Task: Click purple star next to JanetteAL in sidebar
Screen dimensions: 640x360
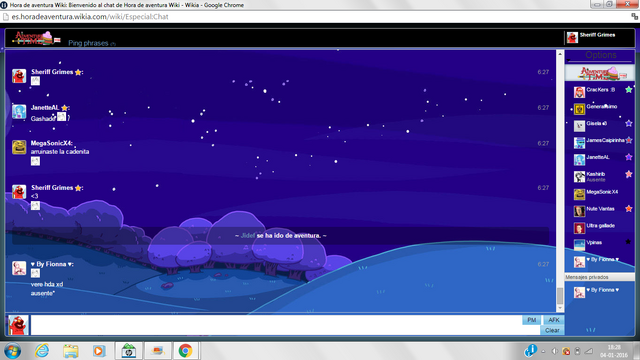Action: pos(629,157)
